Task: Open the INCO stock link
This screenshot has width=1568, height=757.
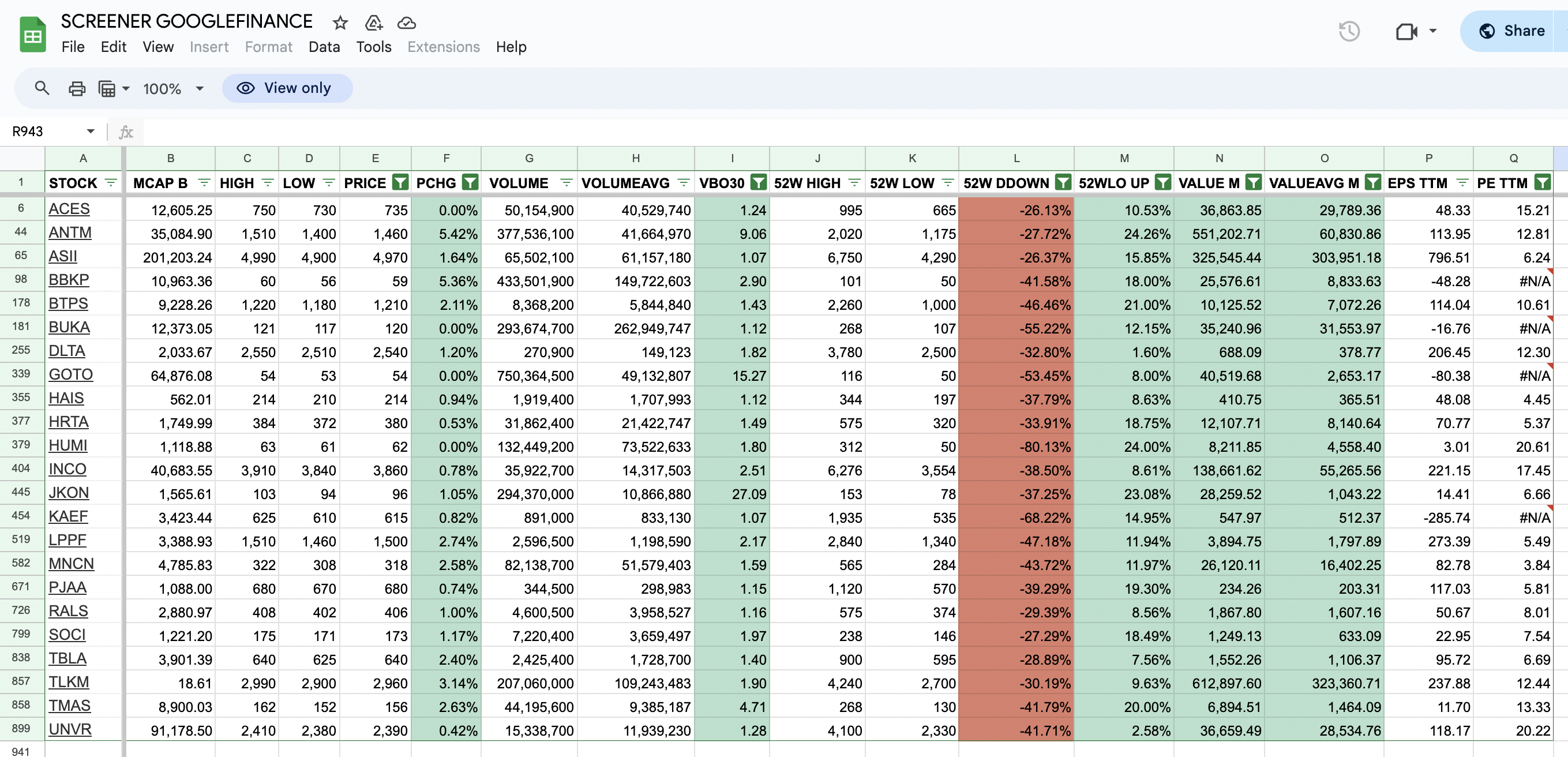Action: coord(67,469)
